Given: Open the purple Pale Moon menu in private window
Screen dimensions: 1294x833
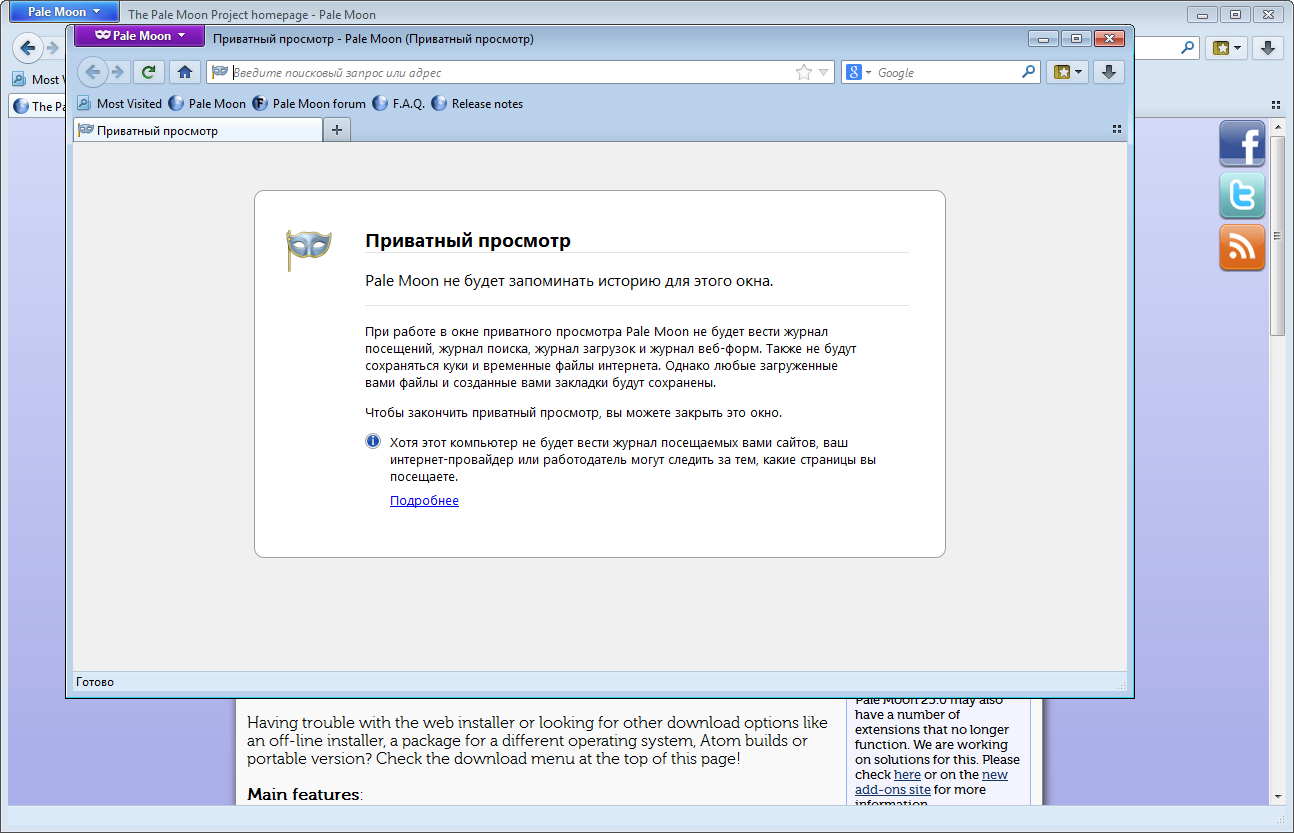Looking at the screenshot, I should point(140,36).
